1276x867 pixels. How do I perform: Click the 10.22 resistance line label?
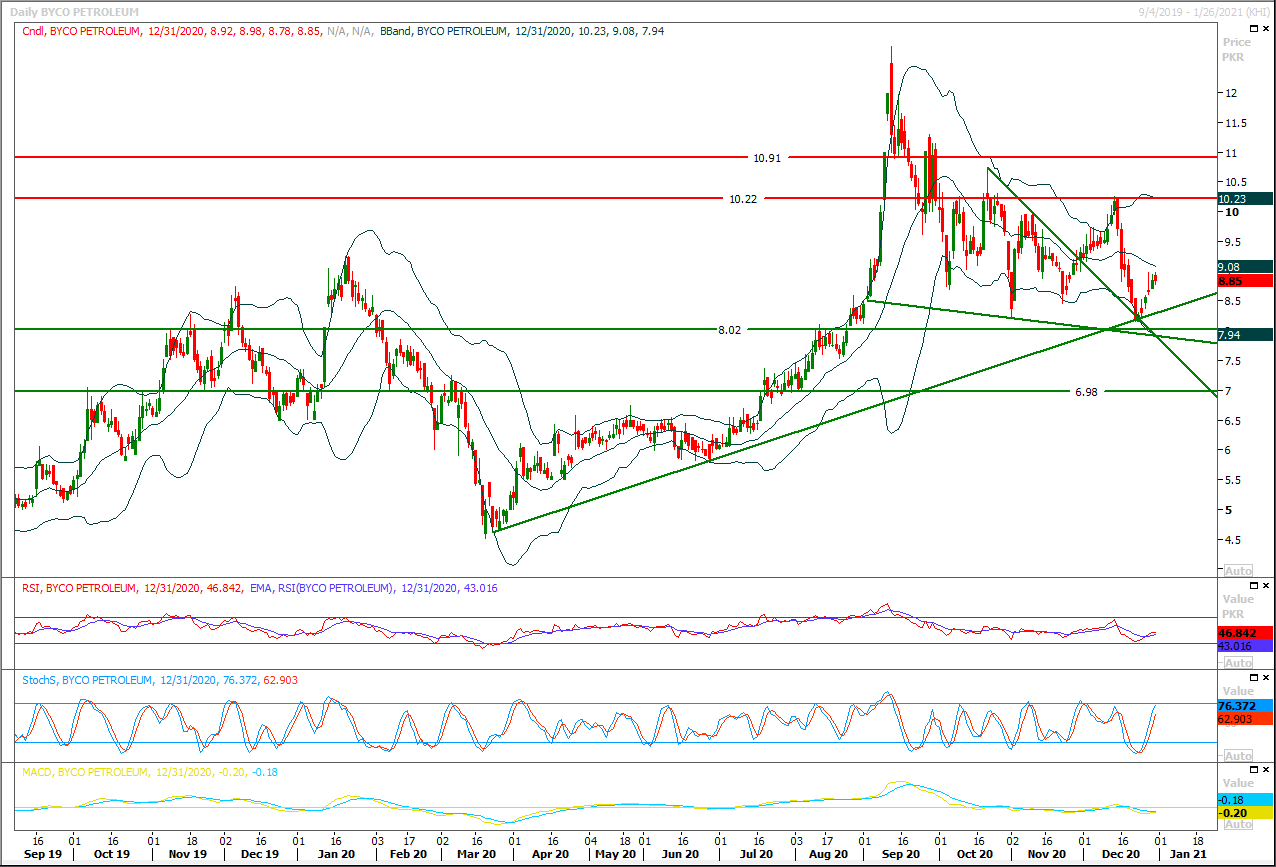[743, 199]
